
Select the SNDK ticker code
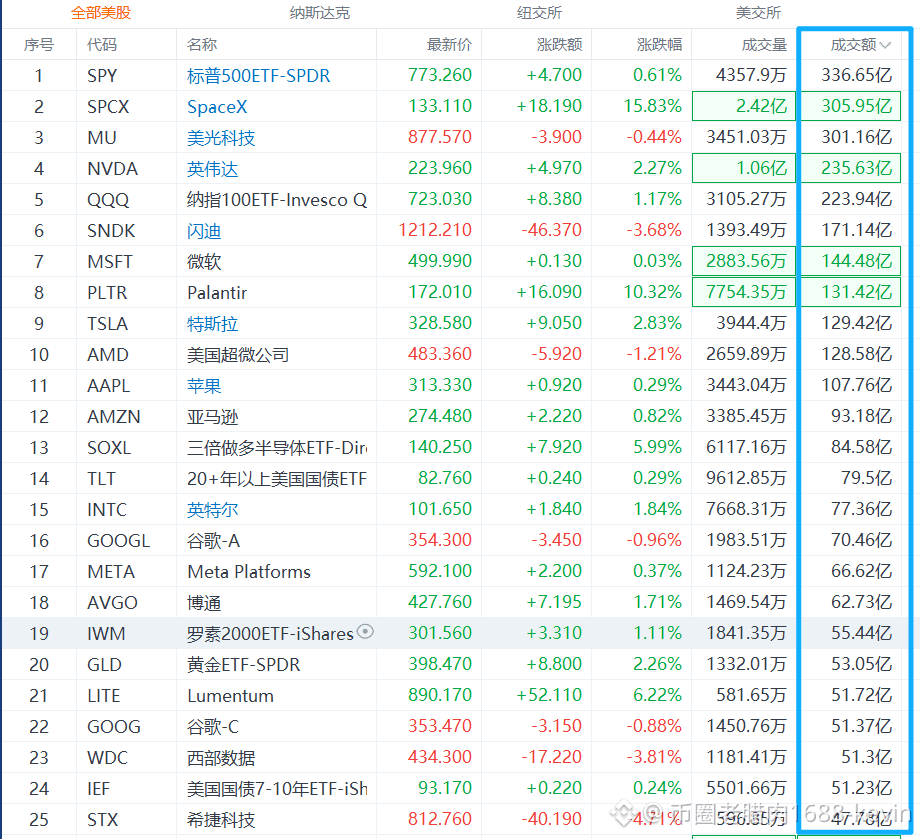pyautogui.click(x=111, y=231)
